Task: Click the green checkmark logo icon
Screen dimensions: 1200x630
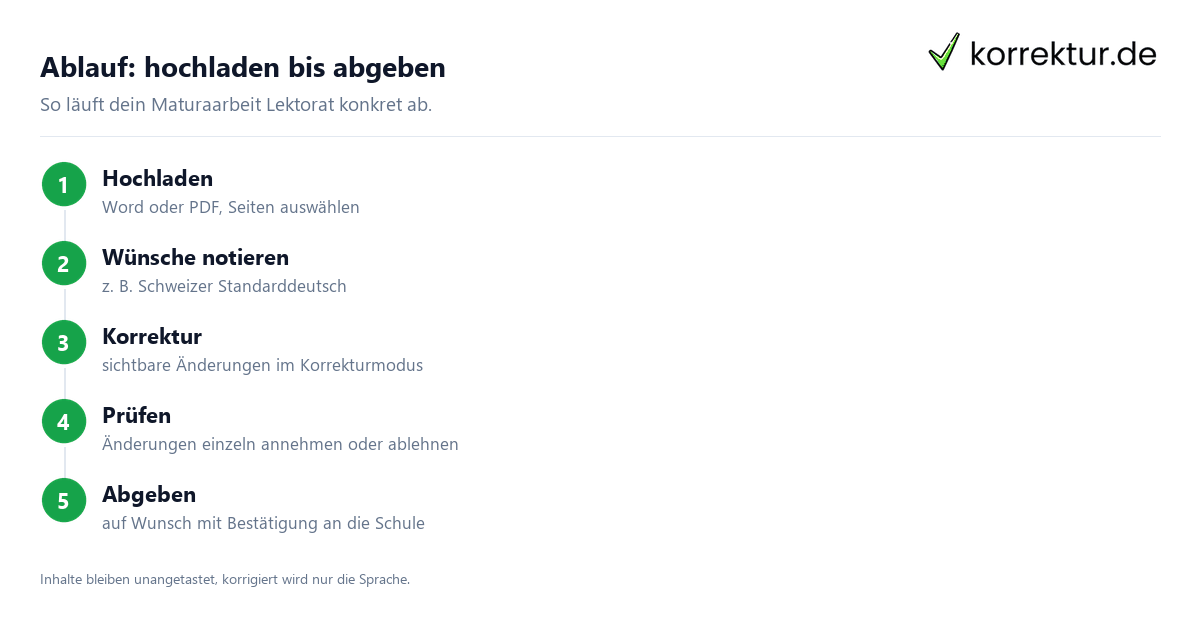Action: click(x=944, y=52)
